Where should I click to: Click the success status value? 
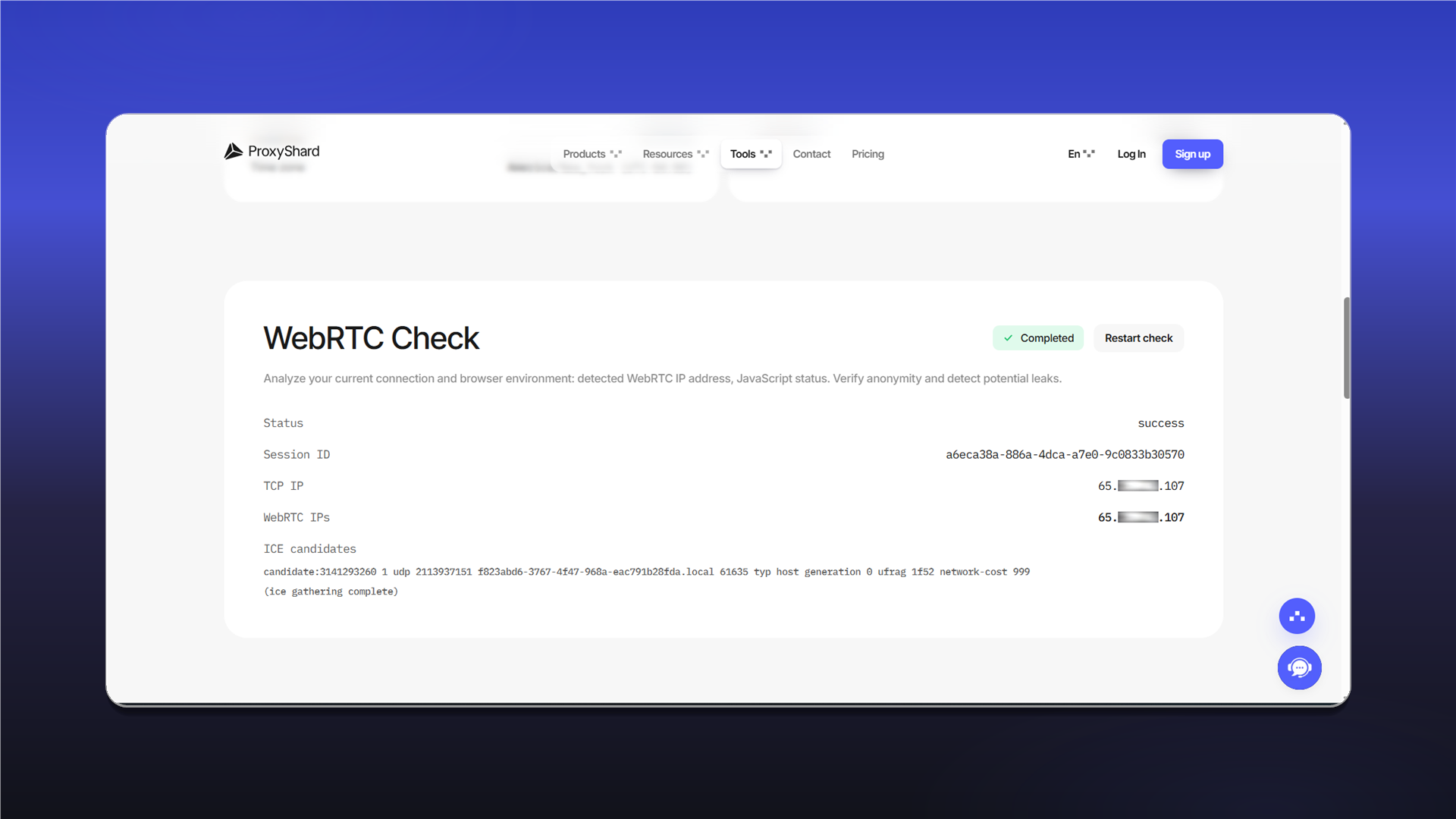tap(1160, 423)
